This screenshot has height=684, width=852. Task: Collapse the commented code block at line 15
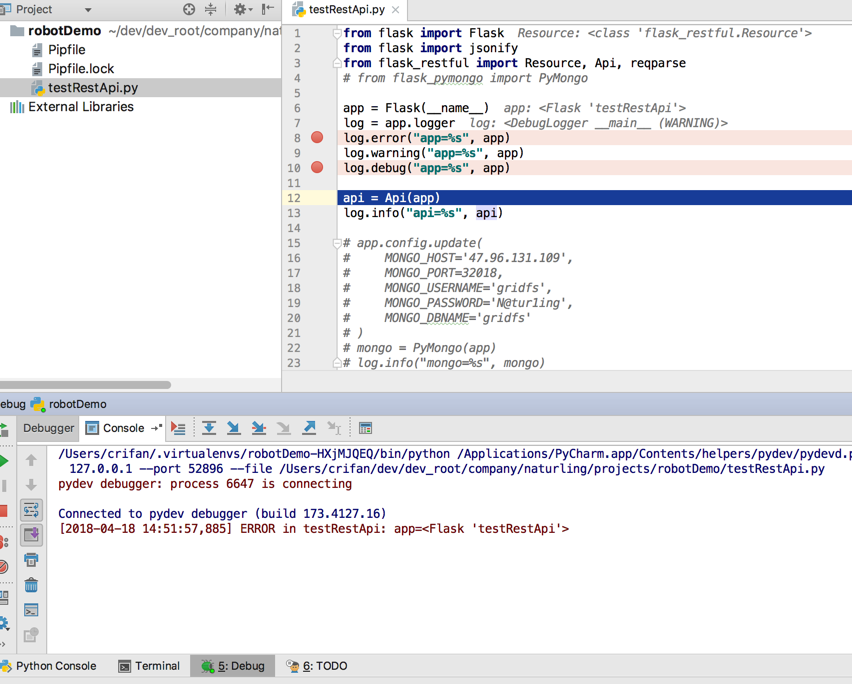point(337,243)
